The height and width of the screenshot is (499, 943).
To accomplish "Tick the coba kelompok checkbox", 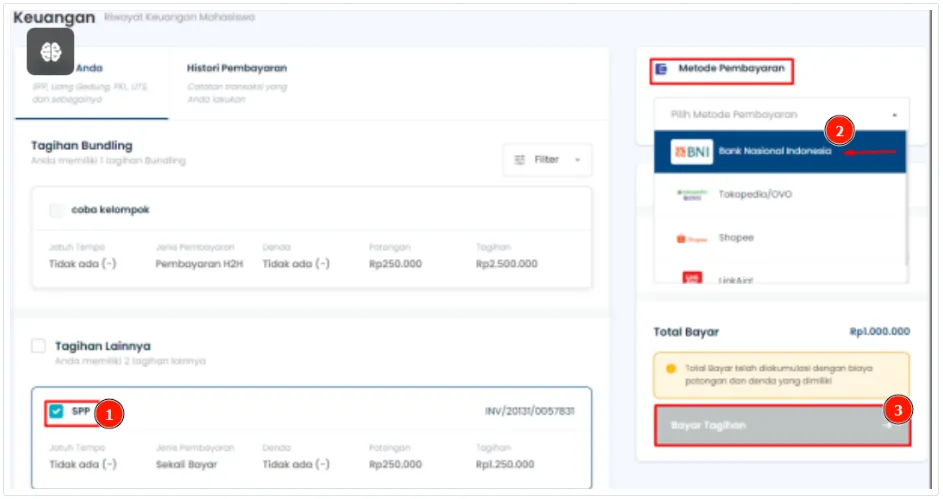I will click(56, 210).
